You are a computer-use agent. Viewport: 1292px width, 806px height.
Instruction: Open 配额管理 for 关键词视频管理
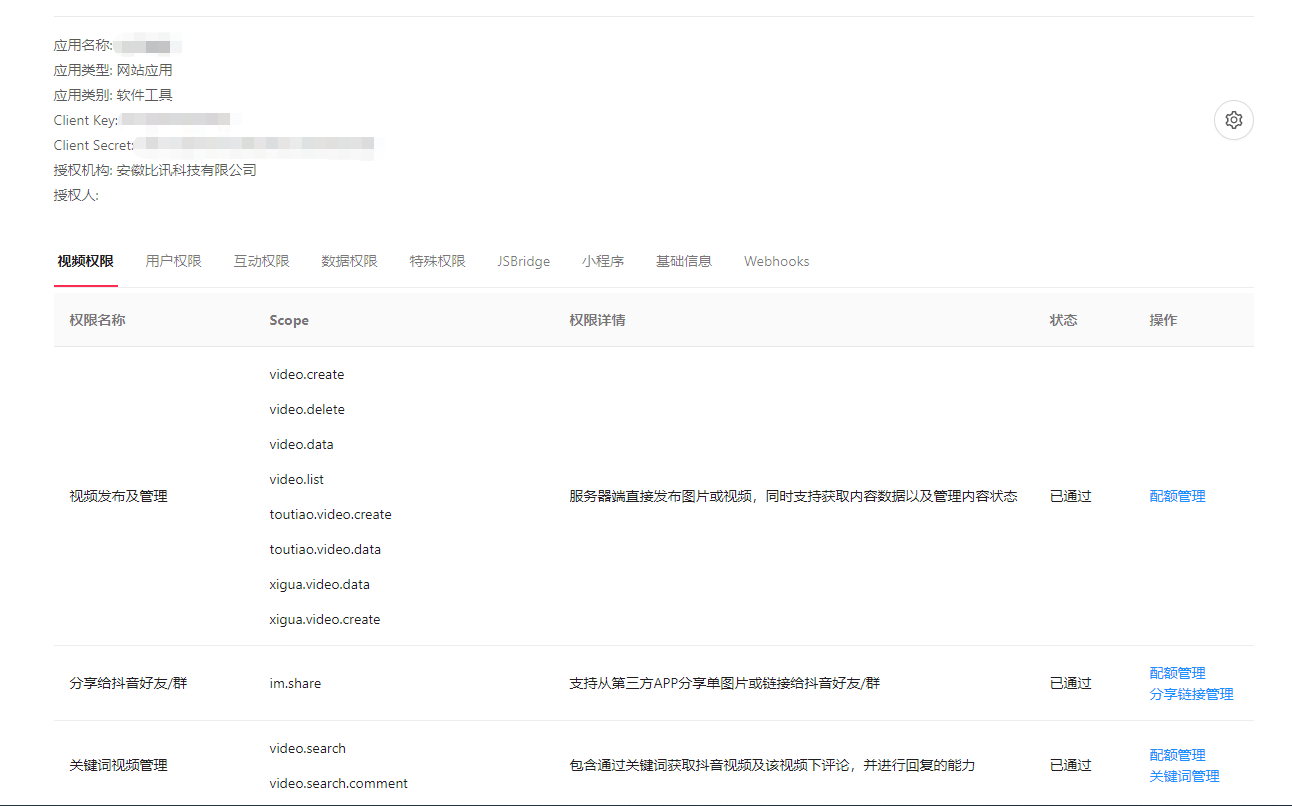[1177, 754]
